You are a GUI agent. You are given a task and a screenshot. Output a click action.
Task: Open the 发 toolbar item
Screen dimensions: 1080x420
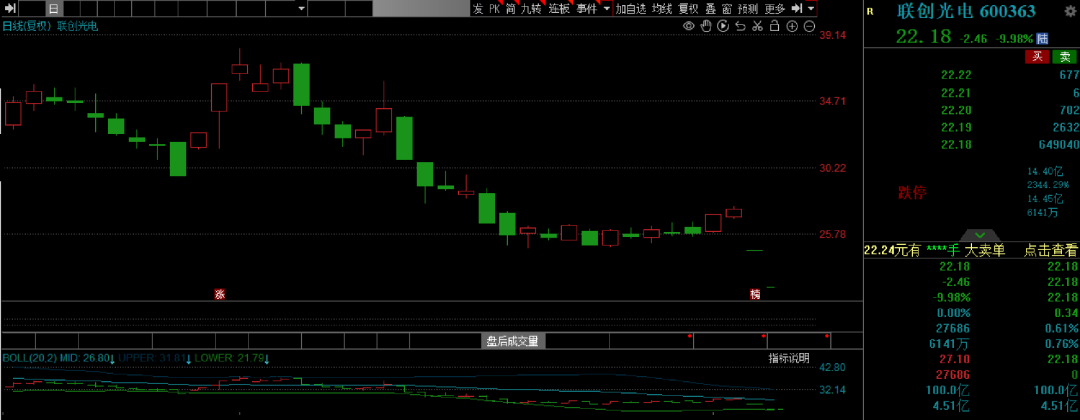(x=478, y=9)
